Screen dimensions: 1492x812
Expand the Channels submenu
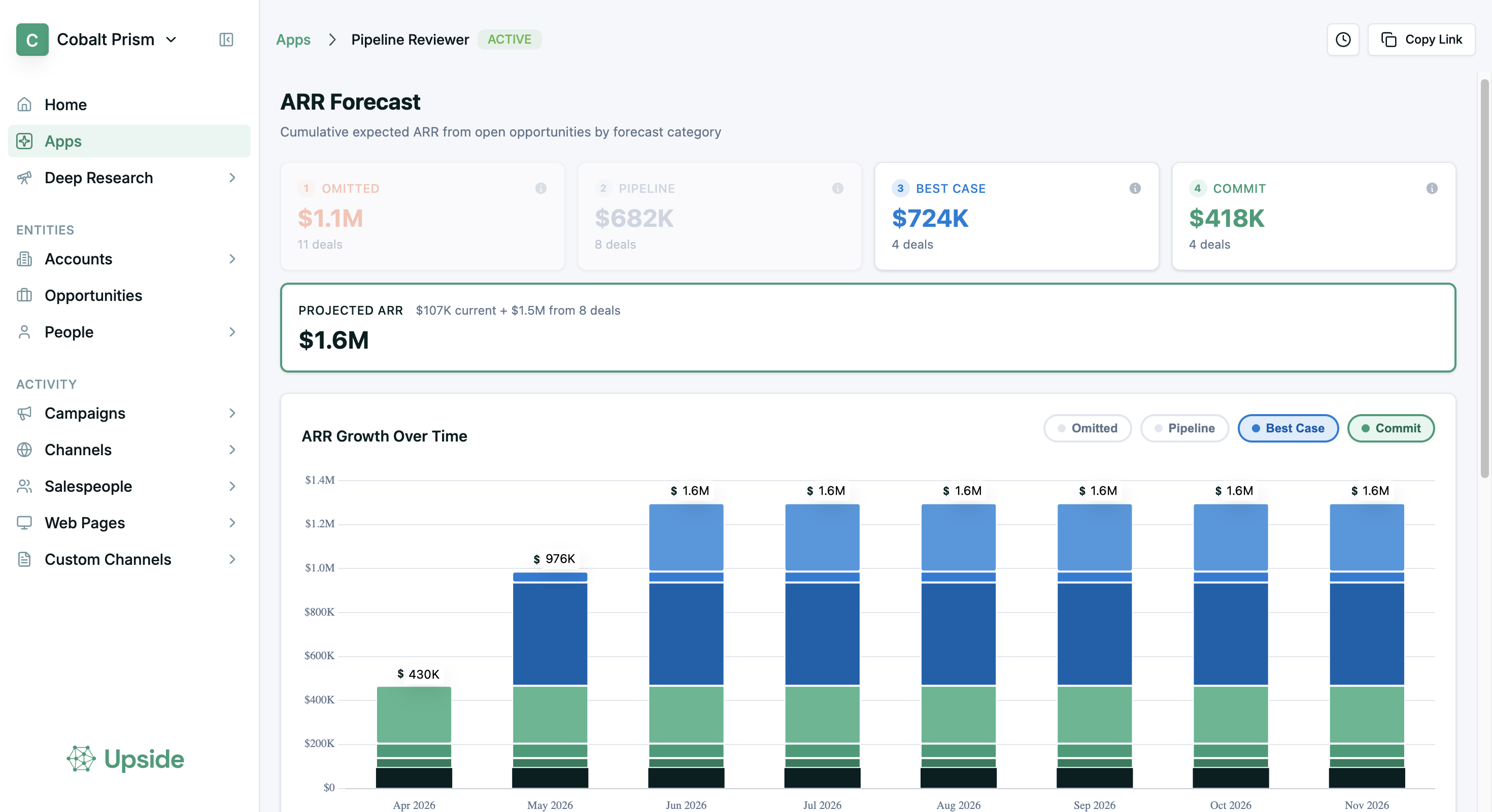[232, 449]
